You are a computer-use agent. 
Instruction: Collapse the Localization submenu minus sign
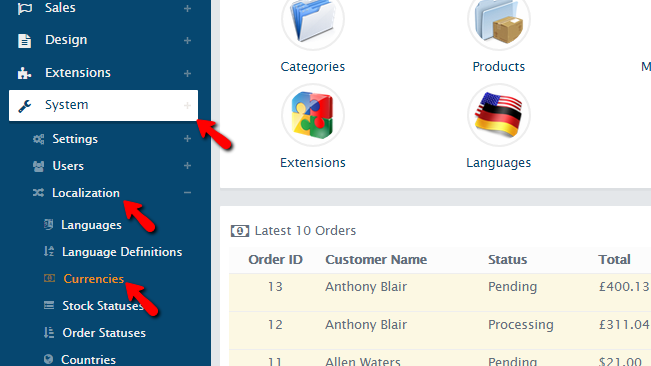click(x=187, y=193)
